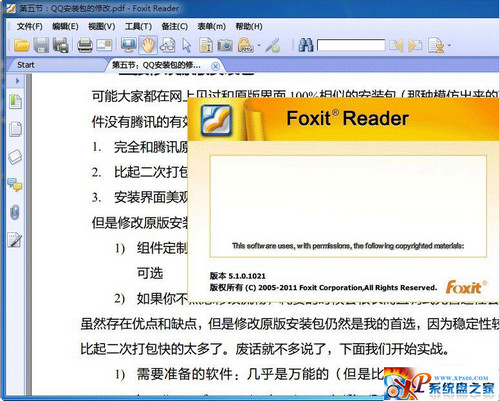This screenshot has width=500, height=401.
Task: Click the Find Previous arrow icon
Action: (x=396, y=45)
